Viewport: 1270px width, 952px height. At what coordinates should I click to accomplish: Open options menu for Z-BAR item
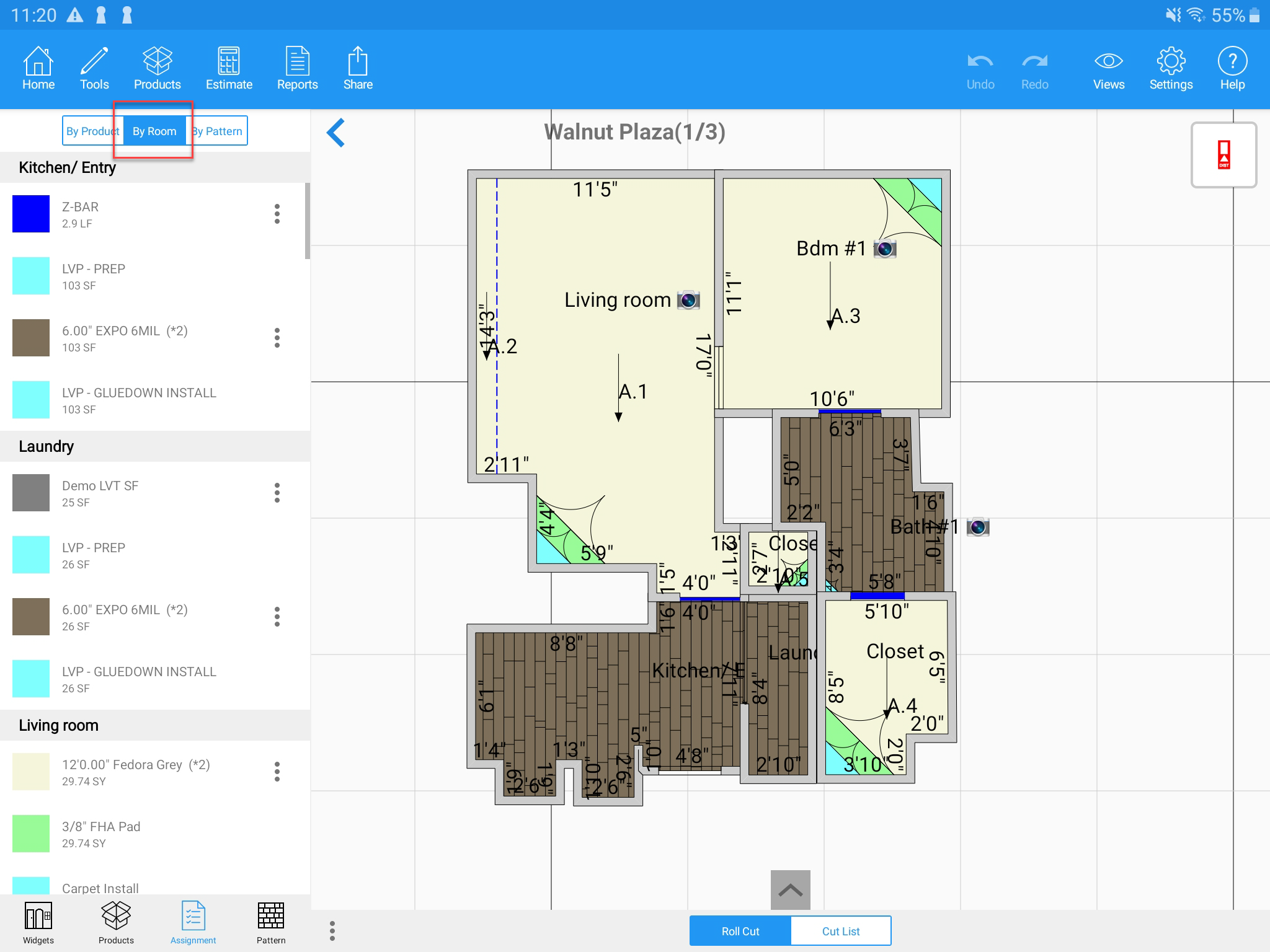click(277, 214)
